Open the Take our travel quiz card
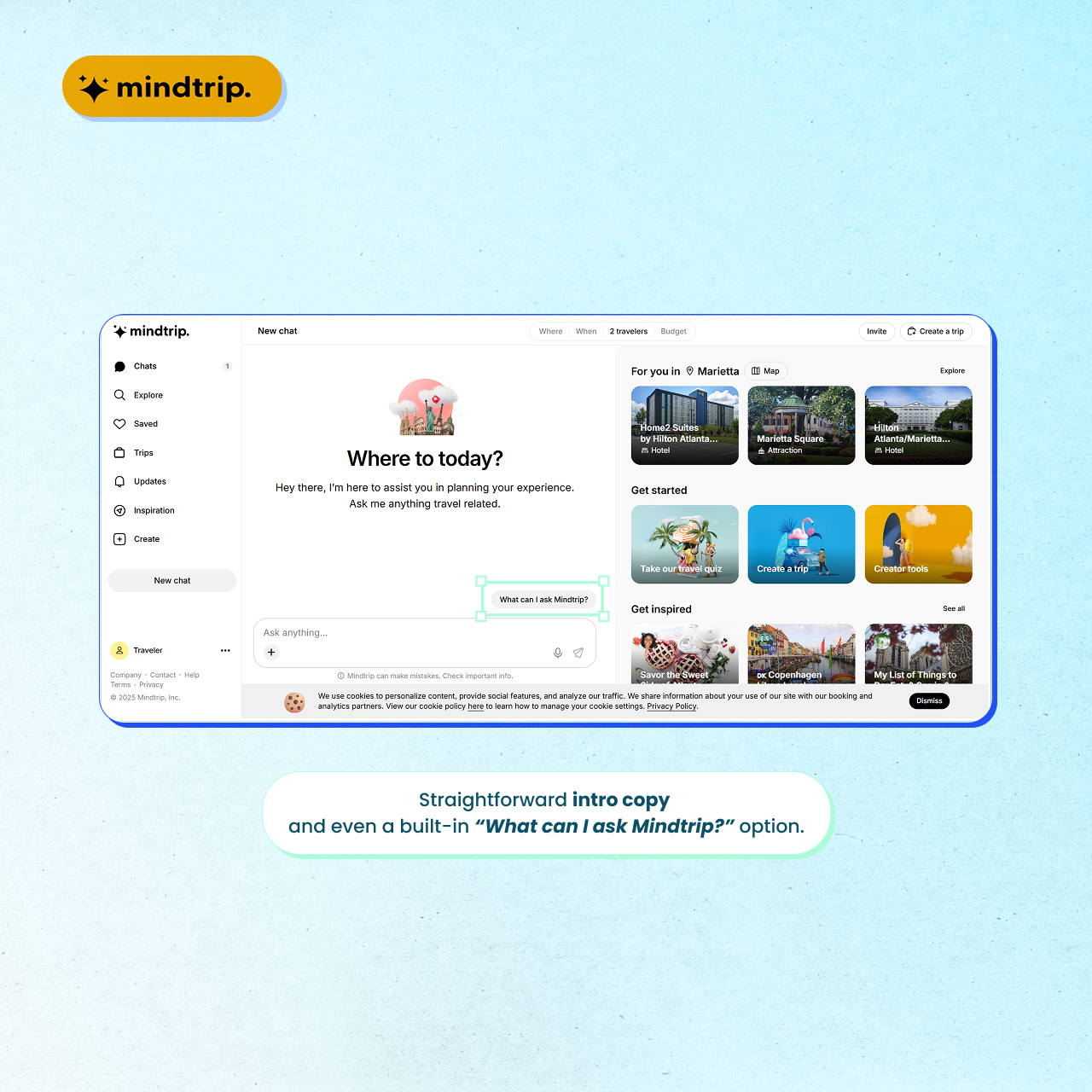The height and width of the screenshot is (1092, 1092). coord(685,544)
